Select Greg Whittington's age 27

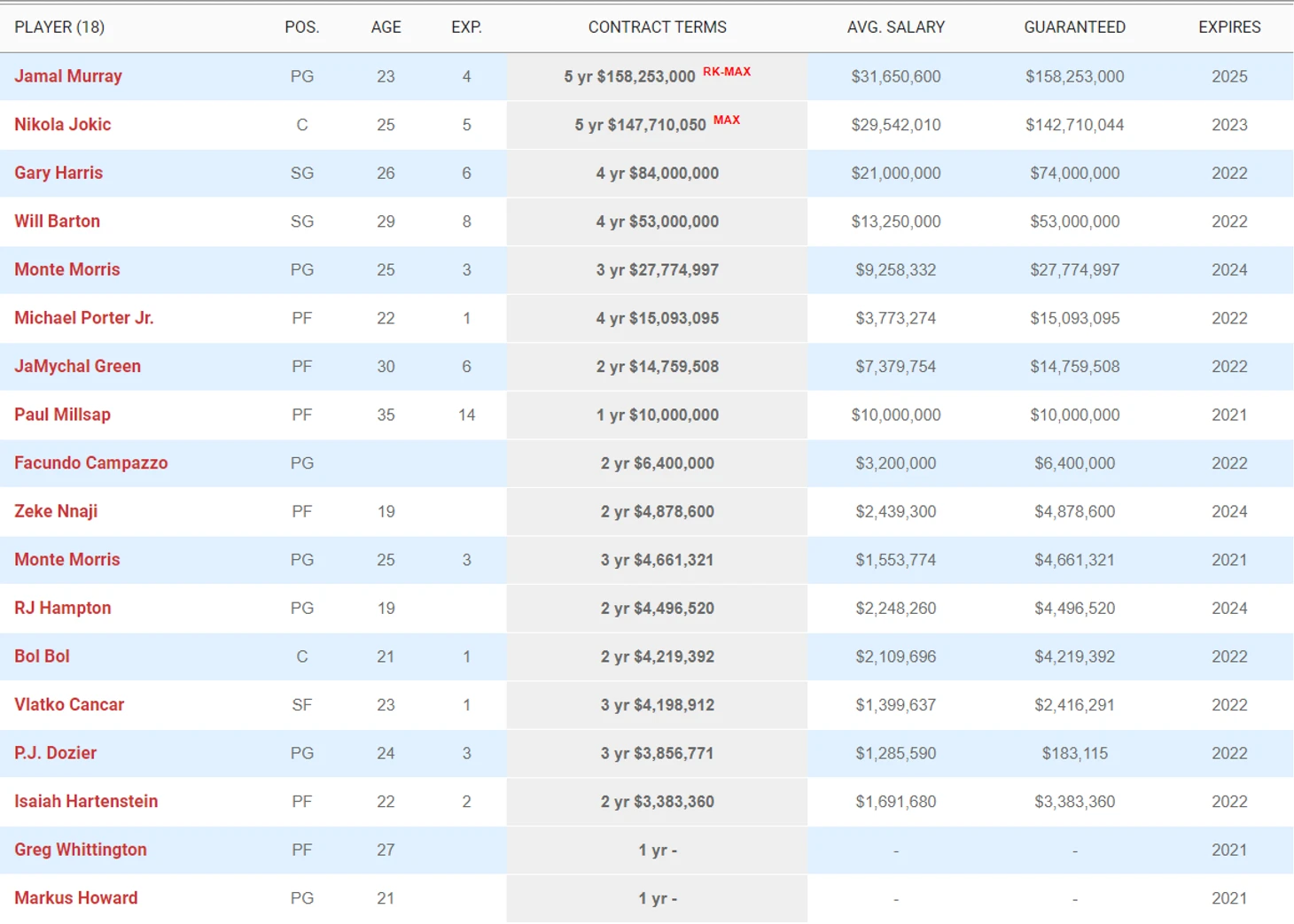(386, 850)
